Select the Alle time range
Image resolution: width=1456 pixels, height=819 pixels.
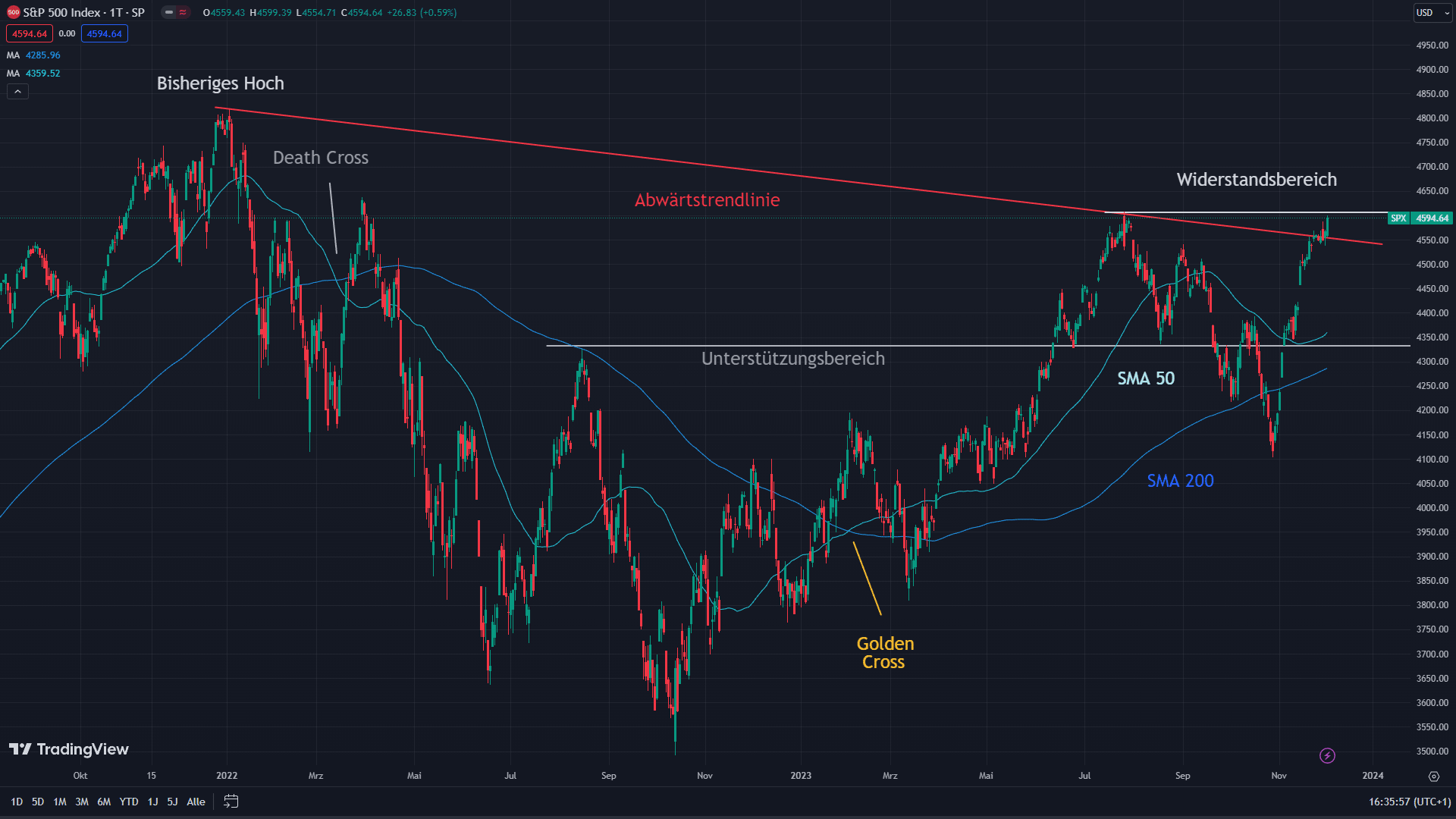coord(196,802)
